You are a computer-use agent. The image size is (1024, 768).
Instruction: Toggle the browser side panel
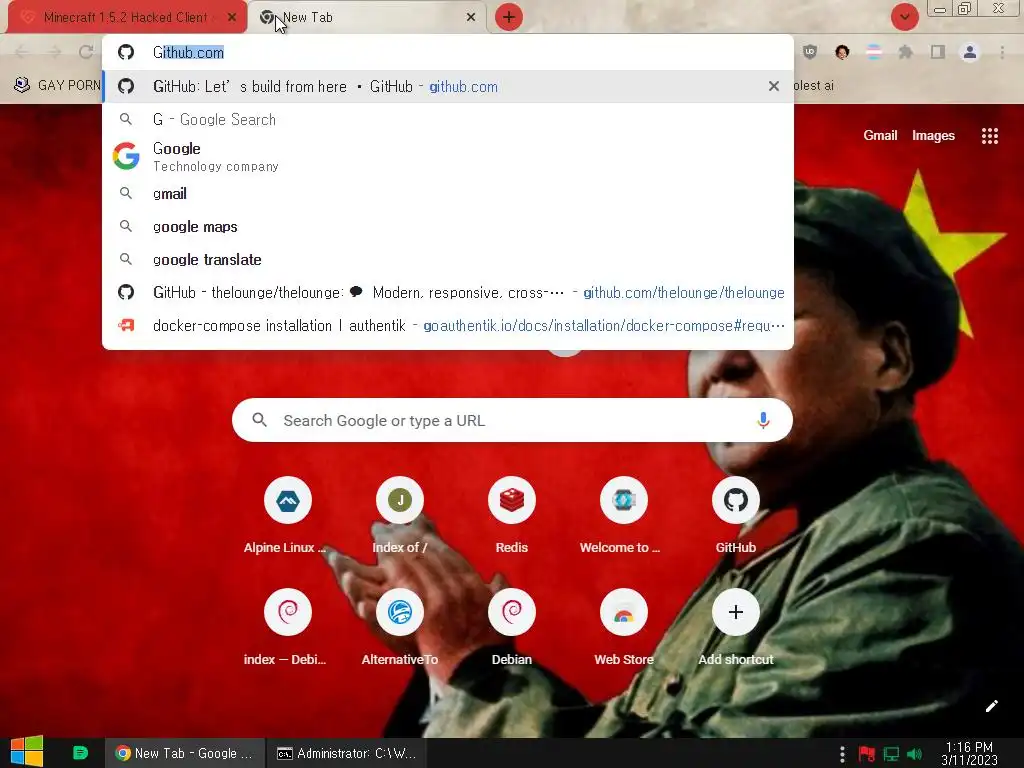pyautogui.click(x=938, y=52)
